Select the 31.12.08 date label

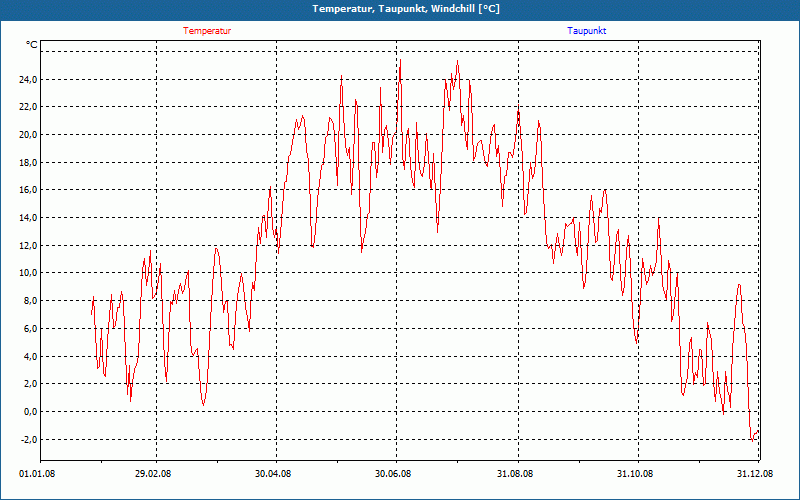click(755, 474)
